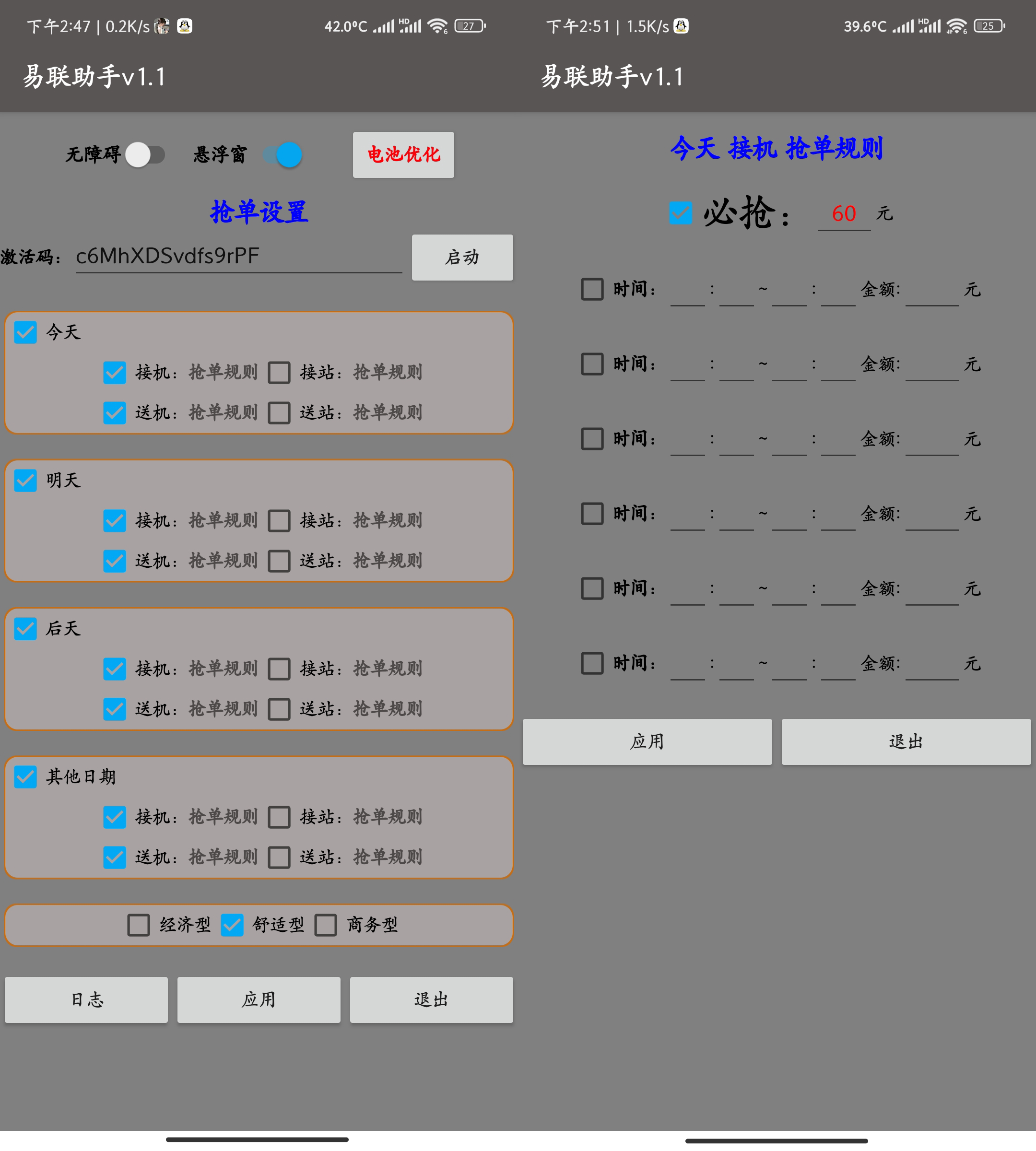
Task: Uncheck the 必抢 must-grab checkbox
Action: (680, 213)
